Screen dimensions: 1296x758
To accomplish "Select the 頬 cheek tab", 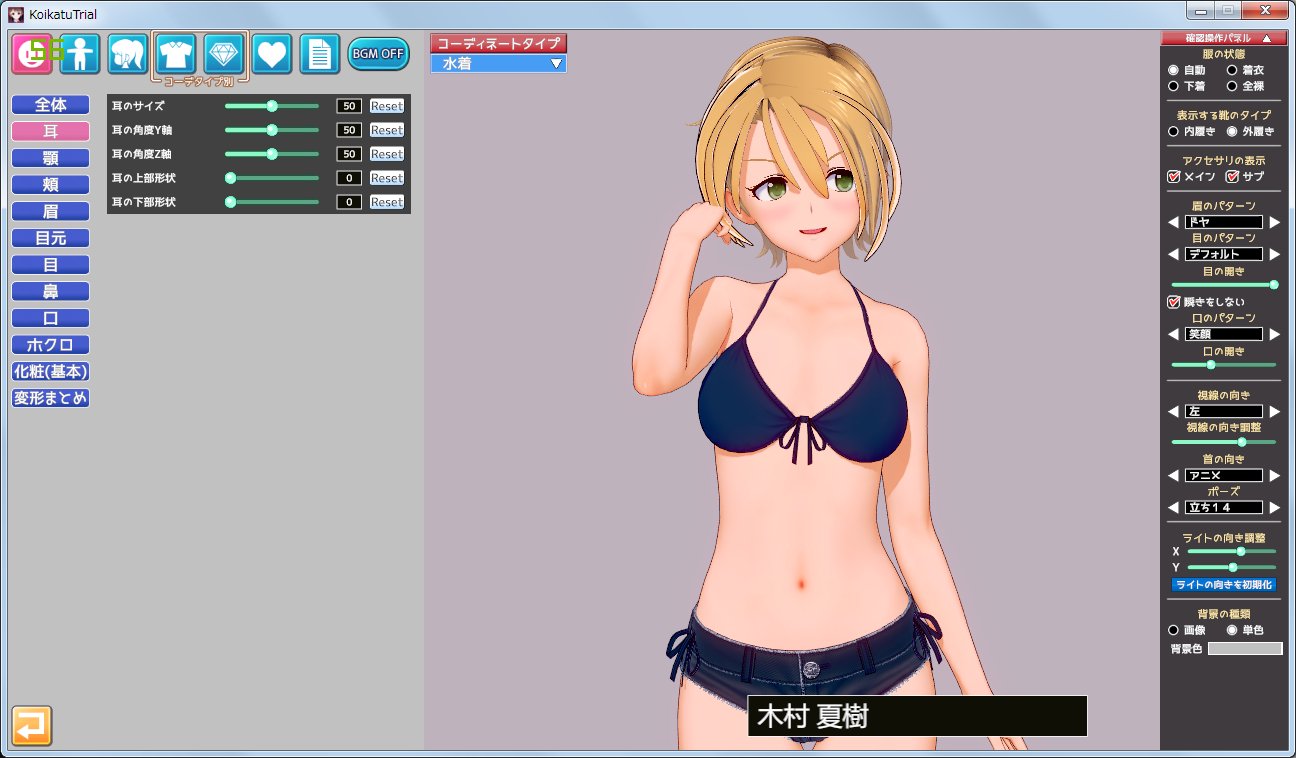I will (x=51, y=184).
